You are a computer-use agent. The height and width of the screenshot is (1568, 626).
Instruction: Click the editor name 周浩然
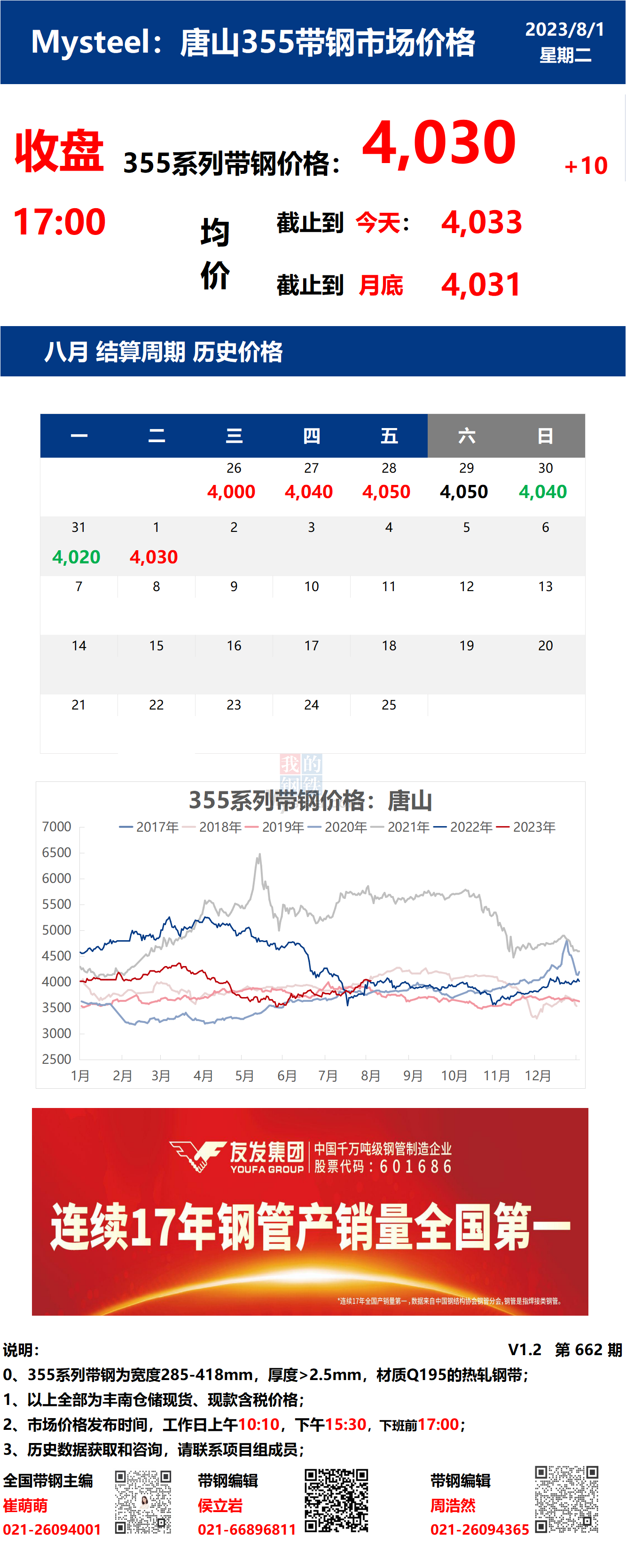click(x=453, y=1506)
